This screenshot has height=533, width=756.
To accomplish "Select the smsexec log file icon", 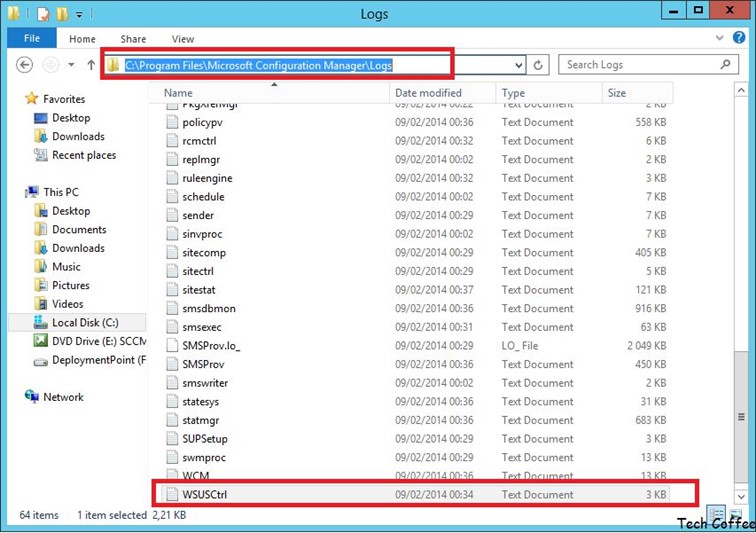I will (172, 327).
